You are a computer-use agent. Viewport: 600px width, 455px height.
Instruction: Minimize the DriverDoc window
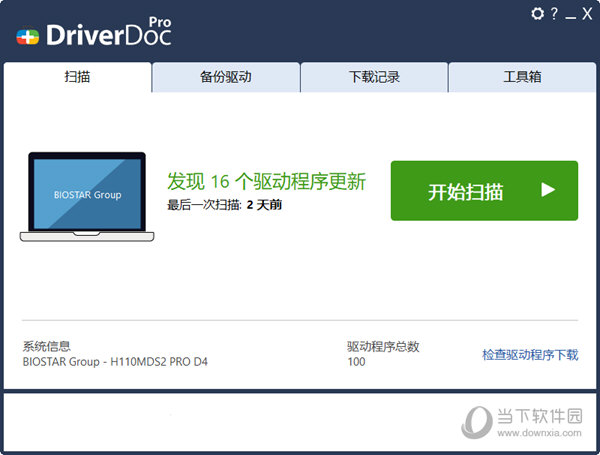click(571, 18)
